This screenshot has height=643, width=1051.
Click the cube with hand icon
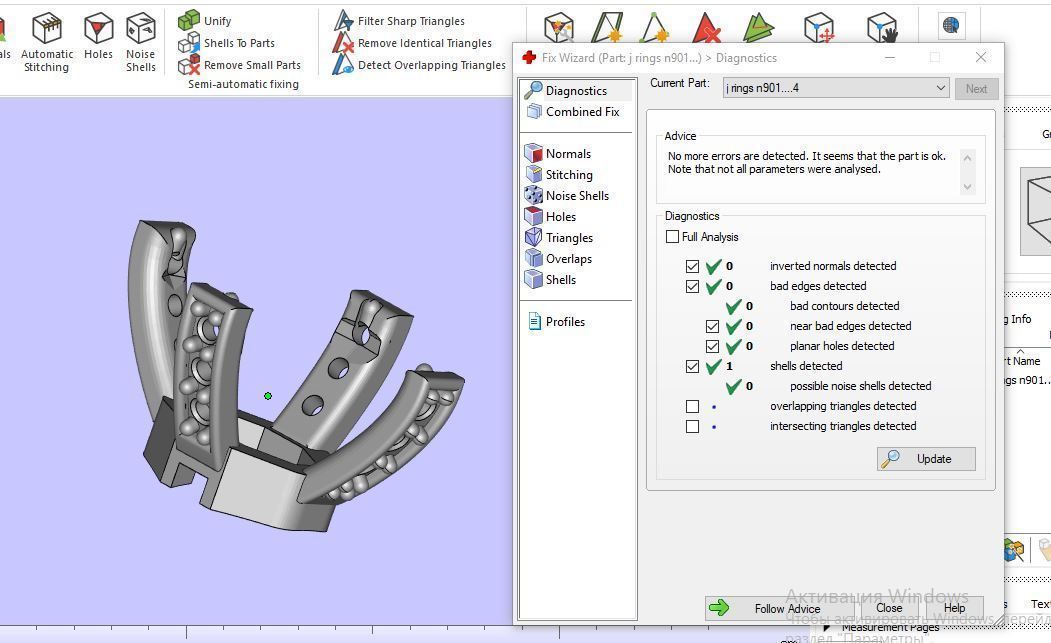[x=881, y=27]
